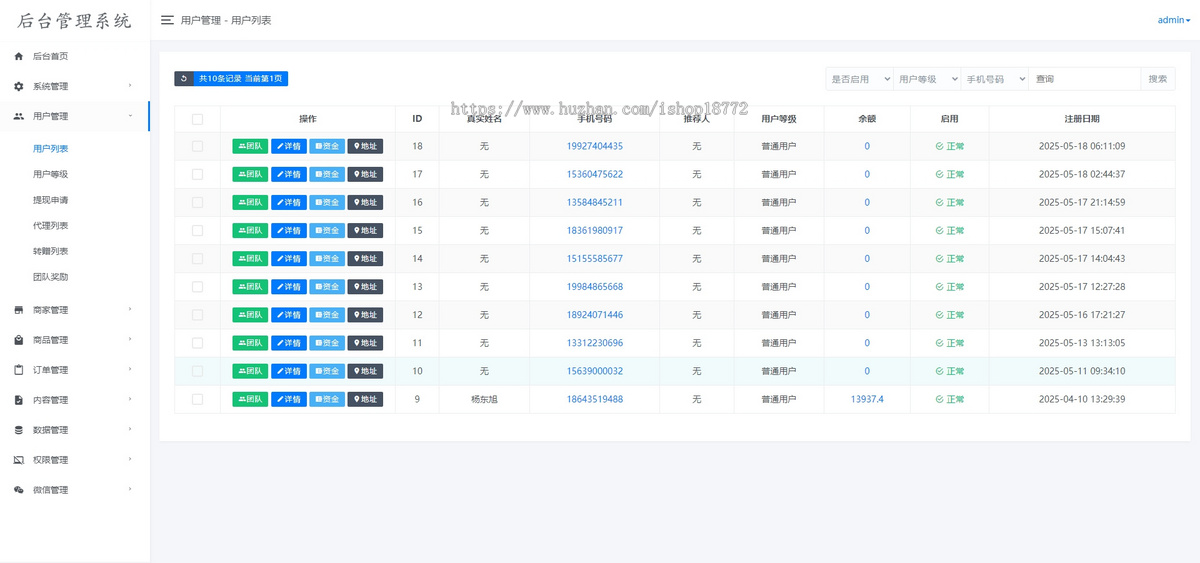Screen dimensions: 1200x563
Task: Open phone number link 18643519488
Action: (x=595, y=399)
